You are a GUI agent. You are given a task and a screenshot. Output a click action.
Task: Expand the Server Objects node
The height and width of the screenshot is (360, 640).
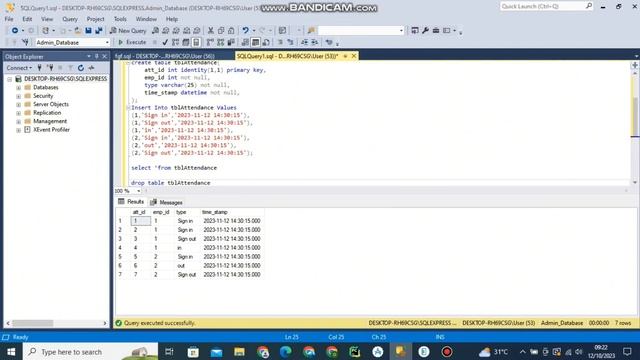[18, 104]
